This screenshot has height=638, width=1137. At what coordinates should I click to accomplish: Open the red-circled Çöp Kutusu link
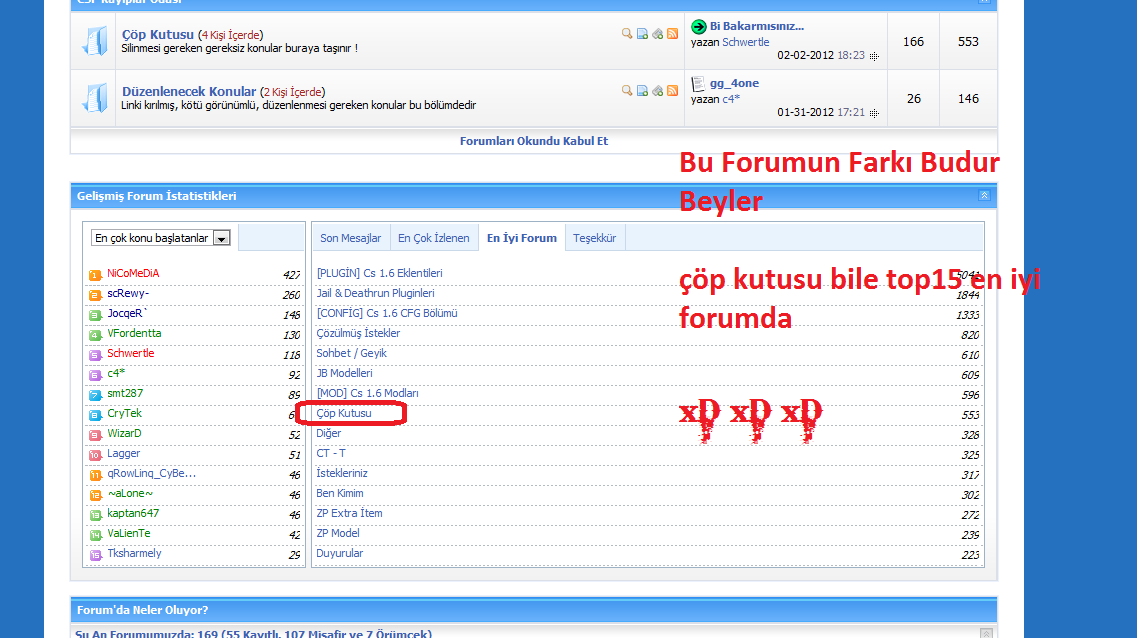click(344, 412)
